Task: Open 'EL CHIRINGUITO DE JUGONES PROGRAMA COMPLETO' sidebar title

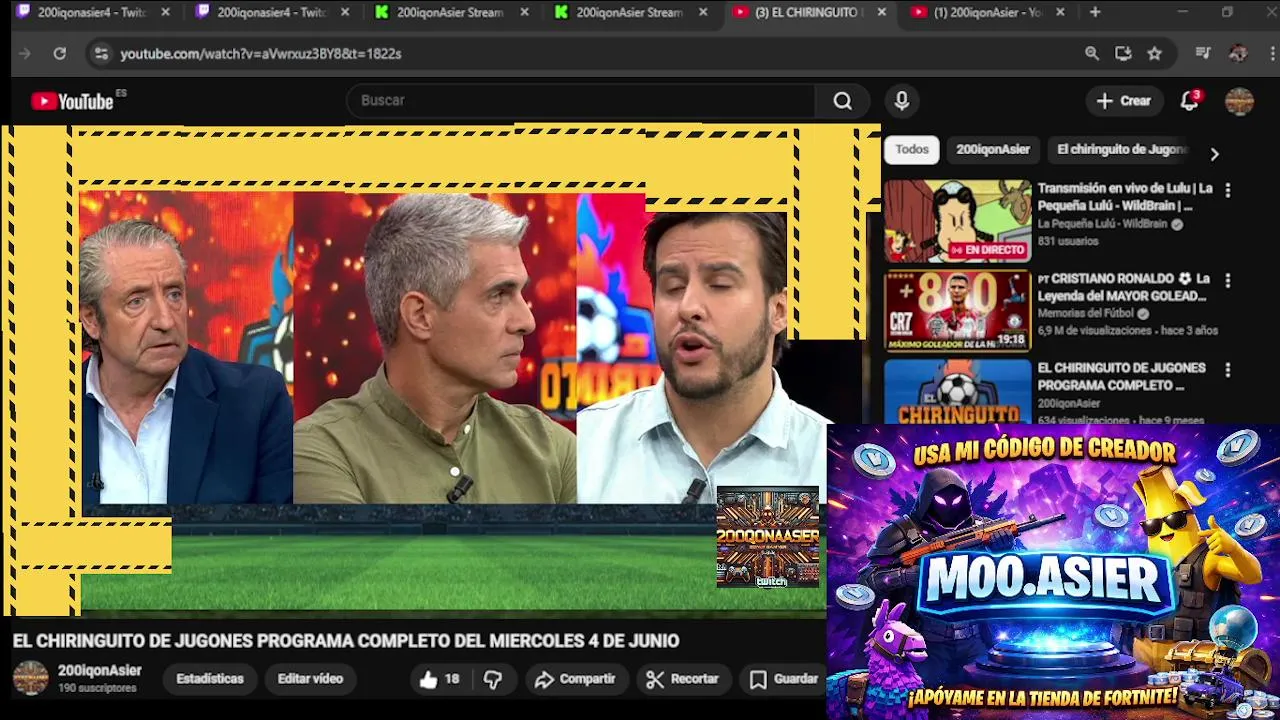Action: [1121, 376]
